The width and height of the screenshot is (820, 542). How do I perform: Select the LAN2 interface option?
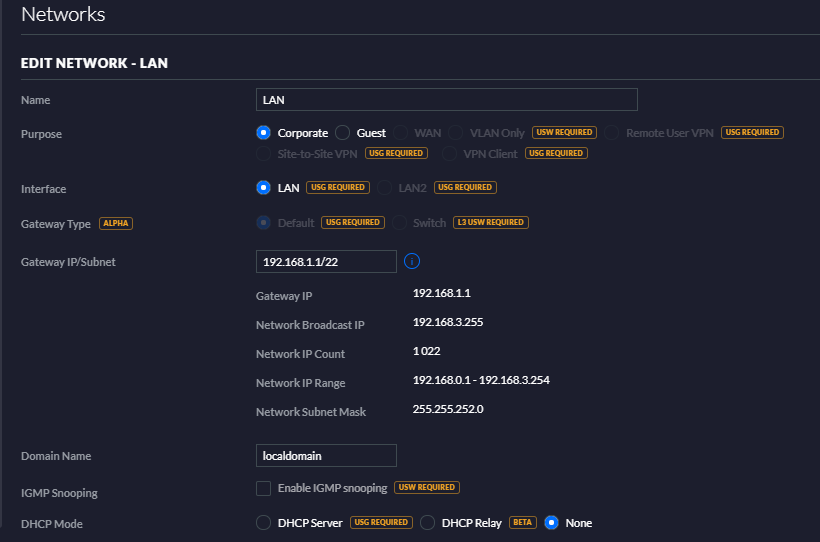[385, 187]
